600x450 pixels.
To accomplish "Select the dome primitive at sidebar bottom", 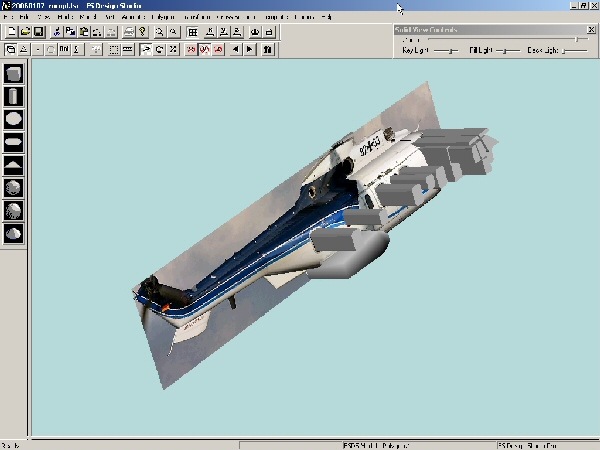I will 14,233.
